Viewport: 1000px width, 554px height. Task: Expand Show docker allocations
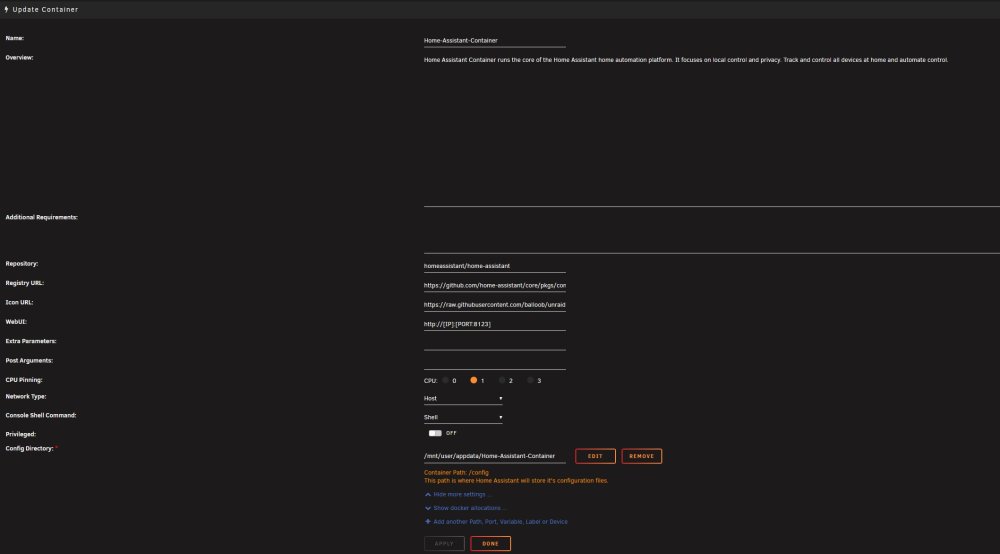point(469,508)
